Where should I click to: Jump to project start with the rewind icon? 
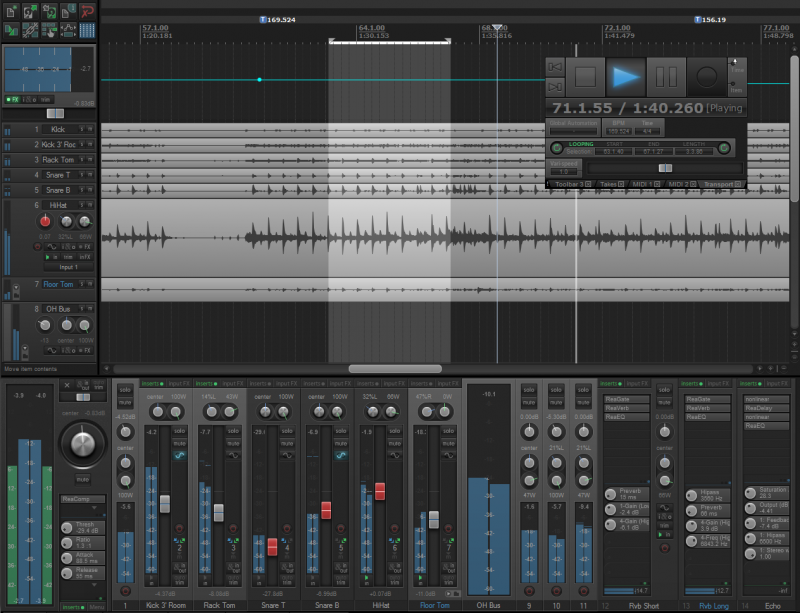pyautogui.click(x=556, y=66)
